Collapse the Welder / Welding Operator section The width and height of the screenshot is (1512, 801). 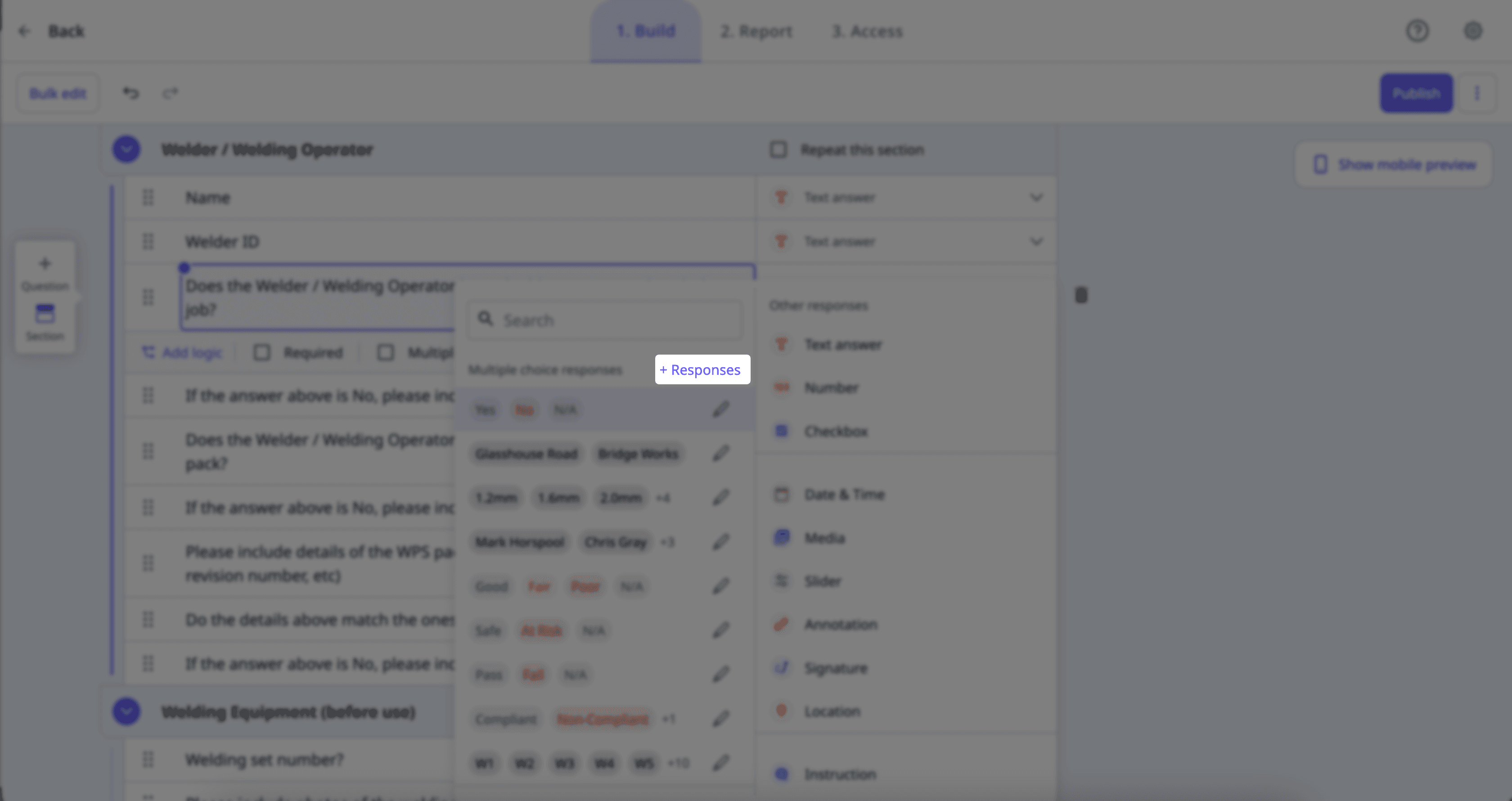[x=126, y=149]
